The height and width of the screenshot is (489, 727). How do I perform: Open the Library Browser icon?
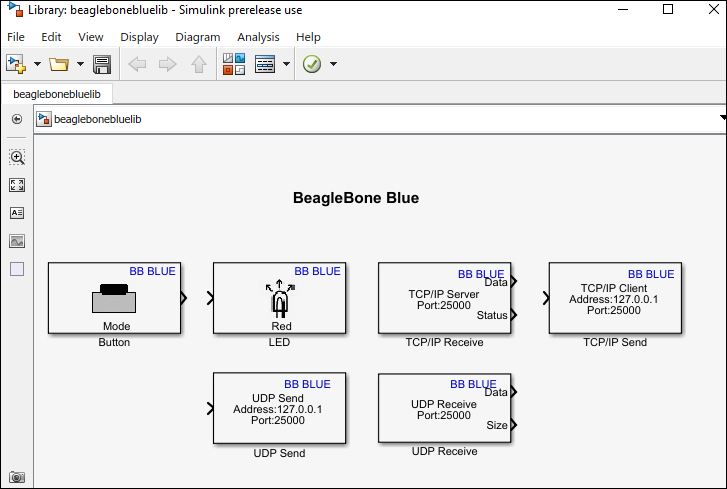[233, 64]
